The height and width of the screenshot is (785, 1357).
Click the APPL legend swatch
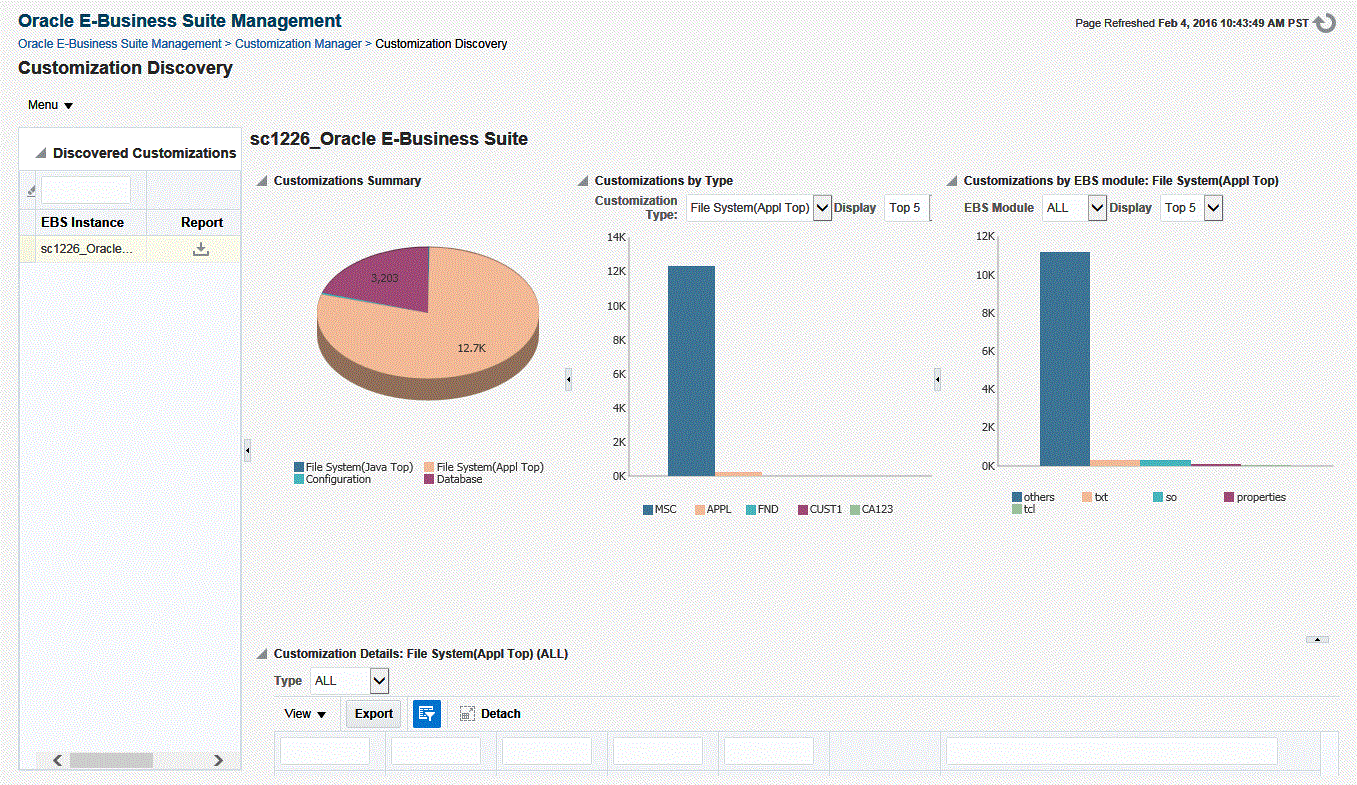coord(700,510)
